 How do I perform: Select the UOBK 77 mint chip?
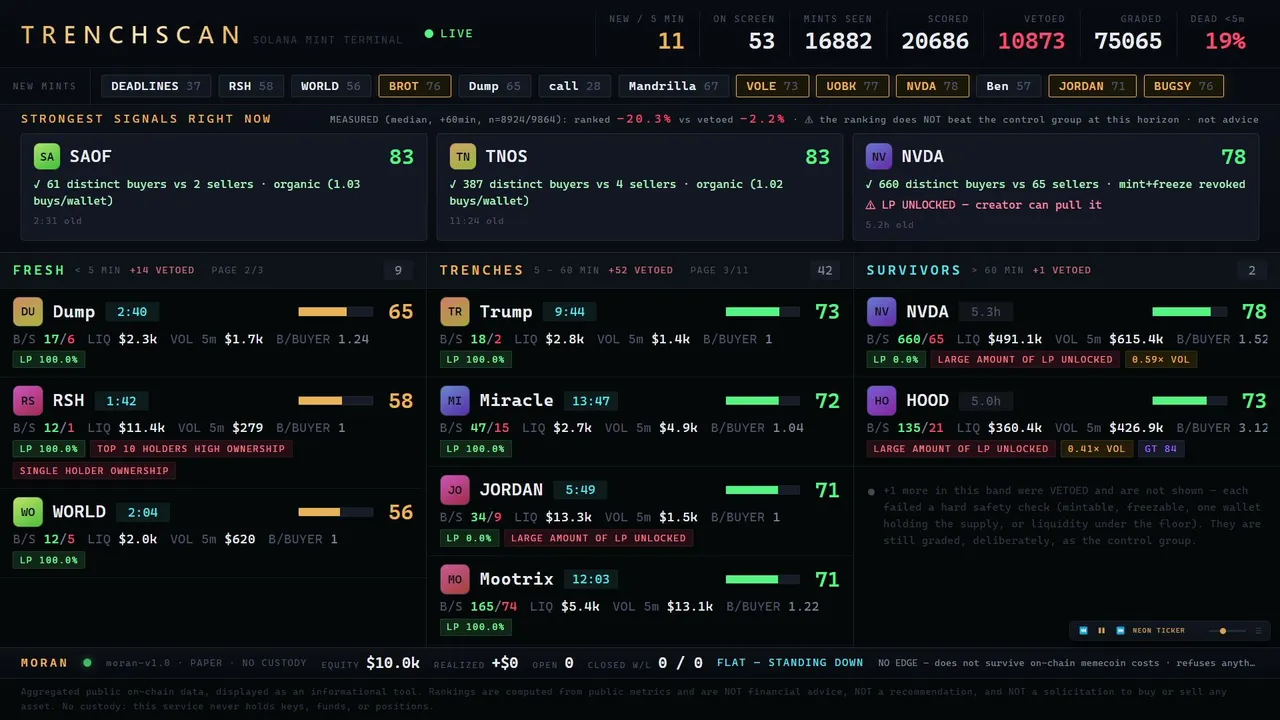point(853,86)
